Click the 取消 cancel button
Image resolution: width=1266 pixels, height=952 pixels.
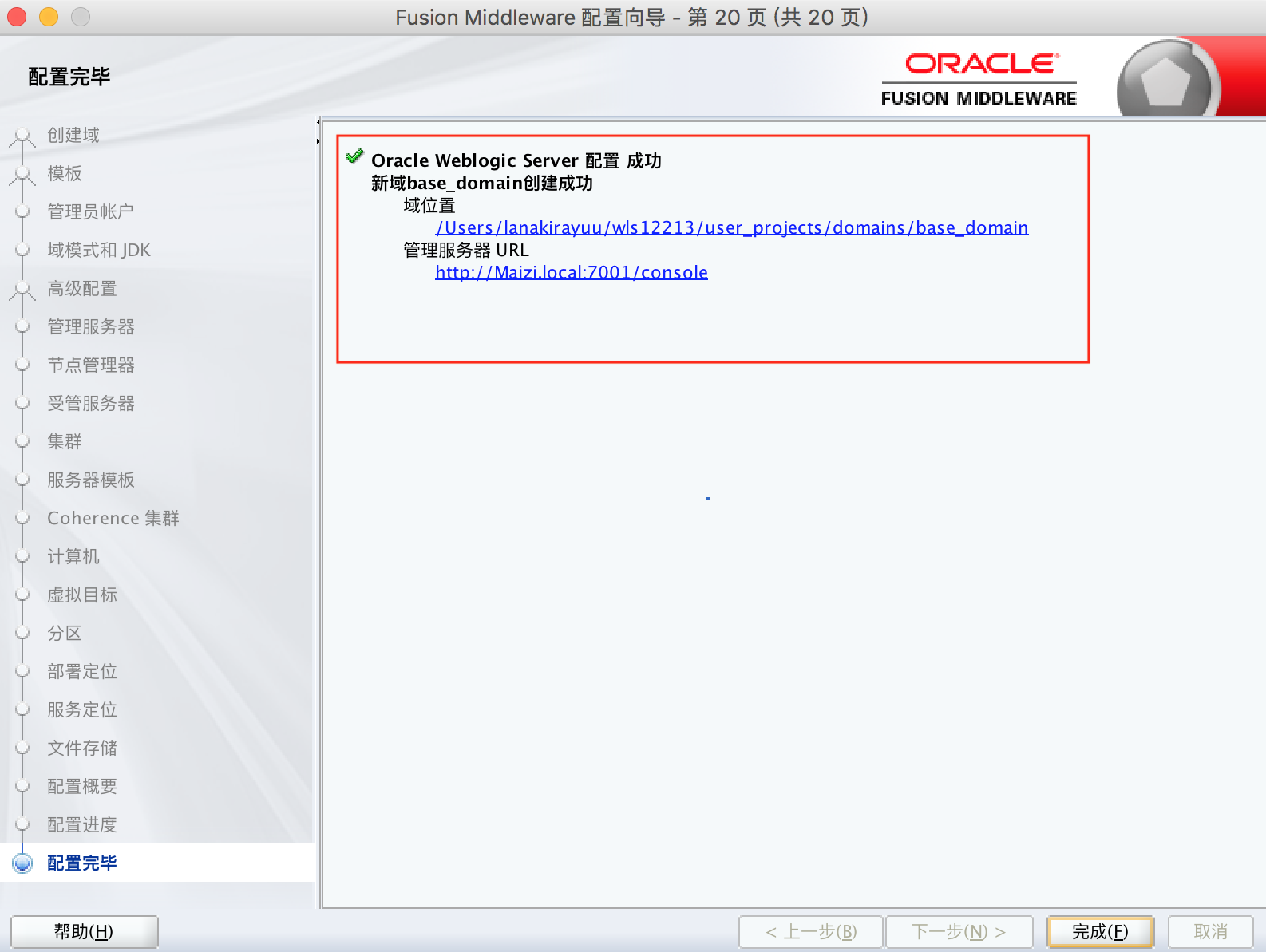click(x=1210, y=931)
